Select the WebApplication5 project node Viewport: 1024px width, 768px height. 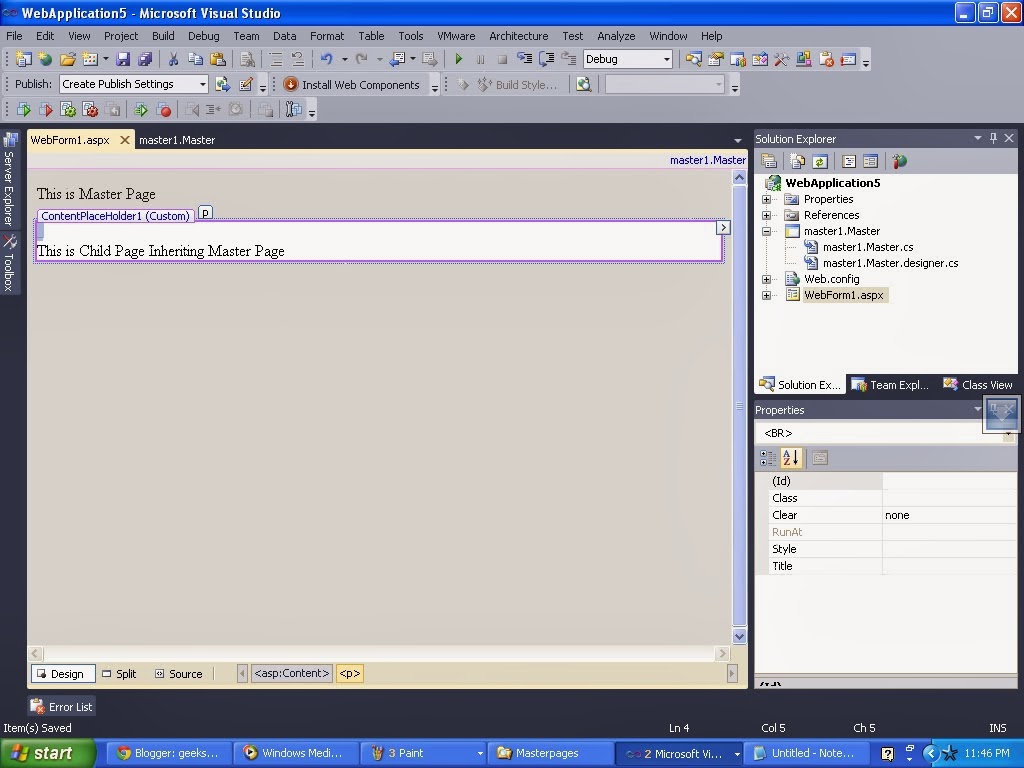point(833,183)
